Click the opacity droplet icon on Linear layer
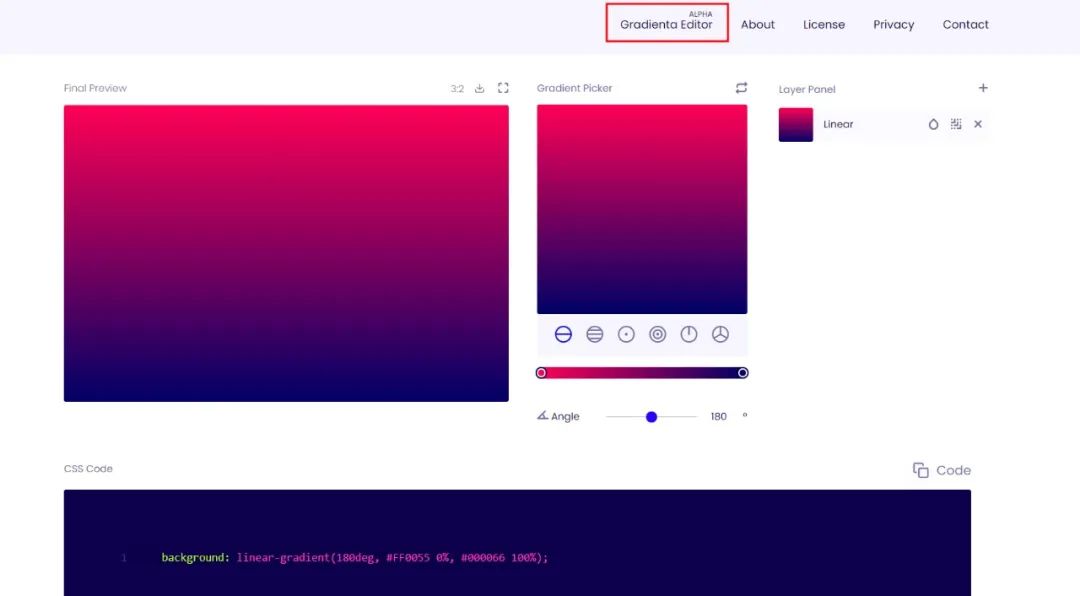Screen dimensions: 1080x596 pyautogui.click(x=933, y=124)
